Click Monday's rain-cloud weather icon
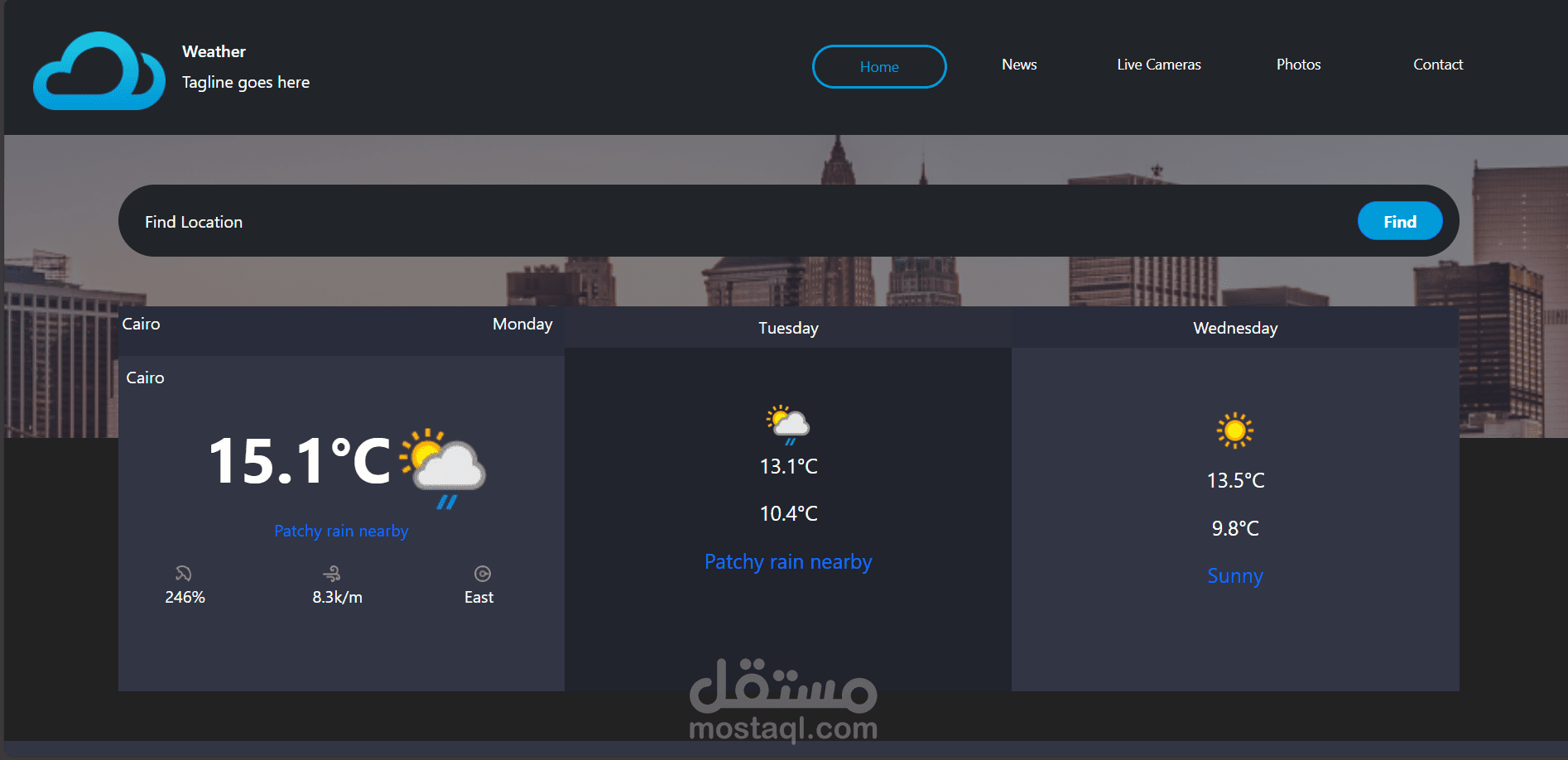The image size is (1568, 760). click(x=441, y=464)
